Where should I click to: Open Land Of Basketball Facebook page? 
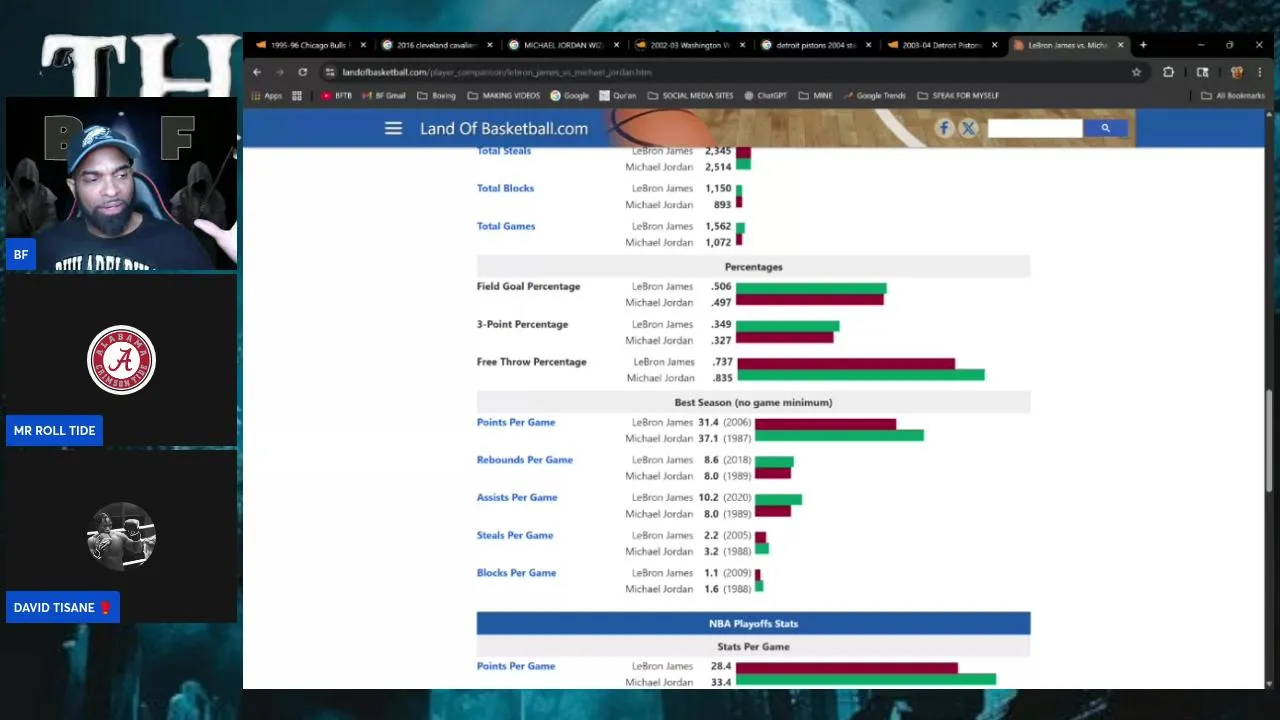pos(944,128)
